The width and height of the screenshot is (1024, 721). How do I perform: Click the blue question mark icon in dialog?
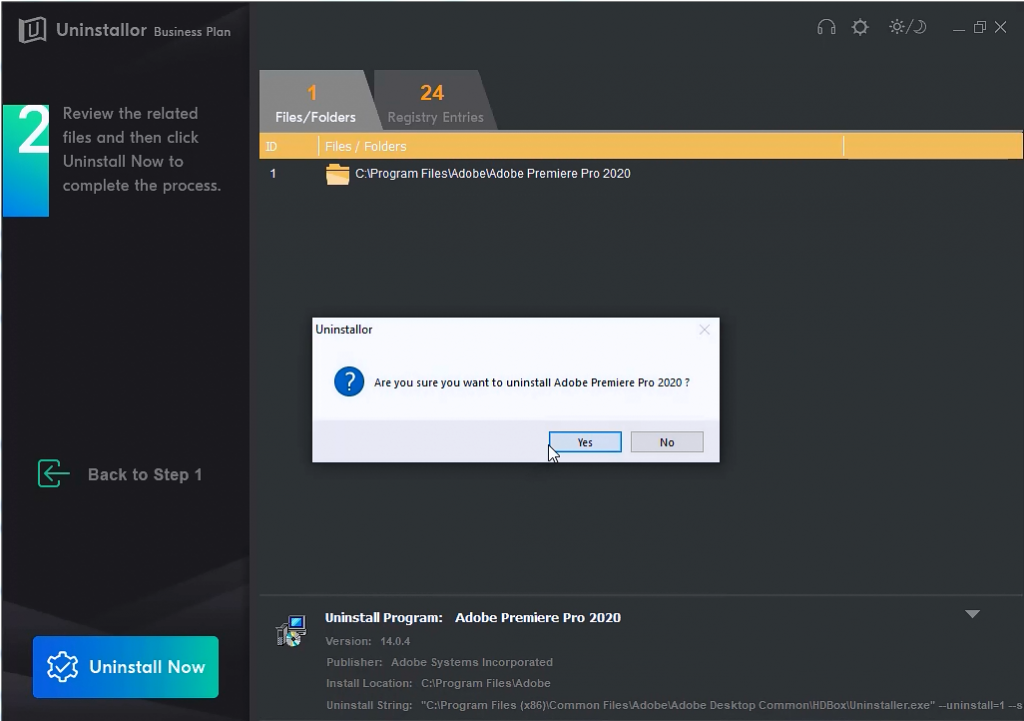click(349, 381)
